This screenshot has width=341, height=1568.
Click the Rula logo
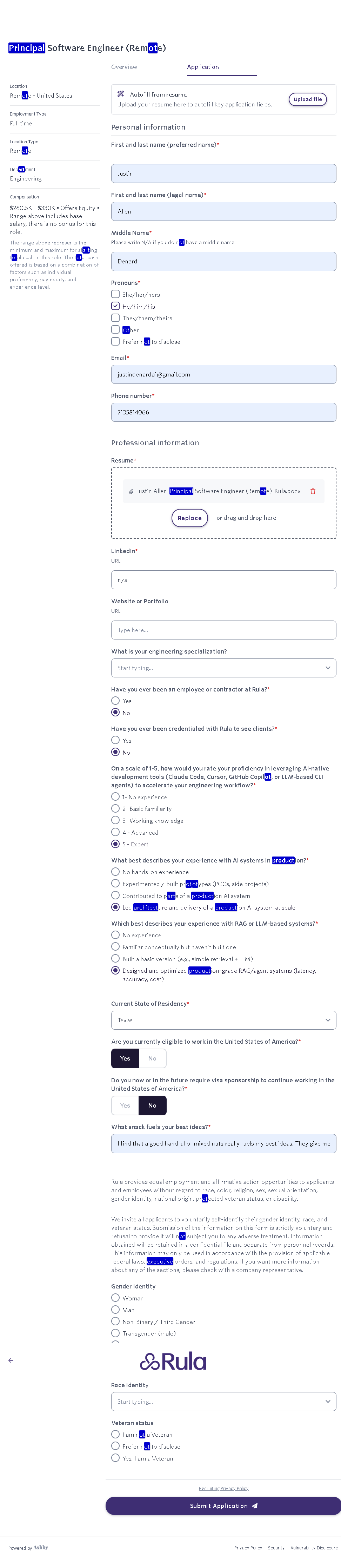173,1361
